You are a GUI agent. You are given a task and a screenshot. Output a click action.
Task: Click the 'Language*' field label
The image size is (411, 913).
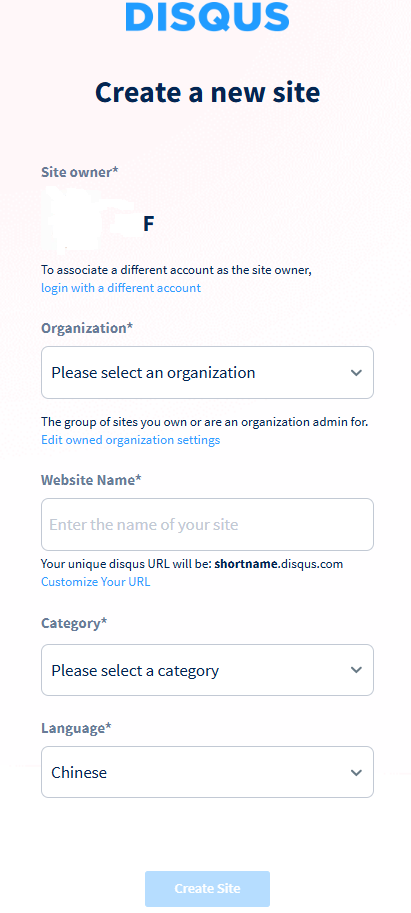coord(76,728)
